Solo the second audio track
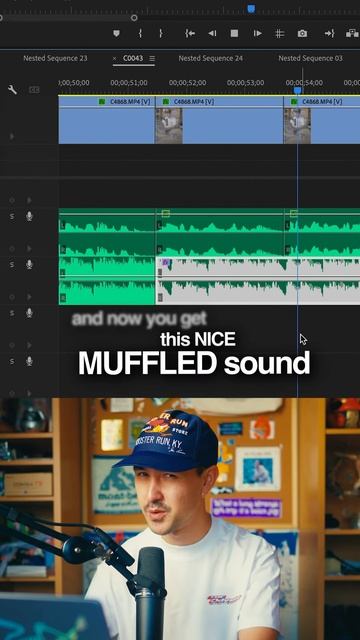 [12, 264]
